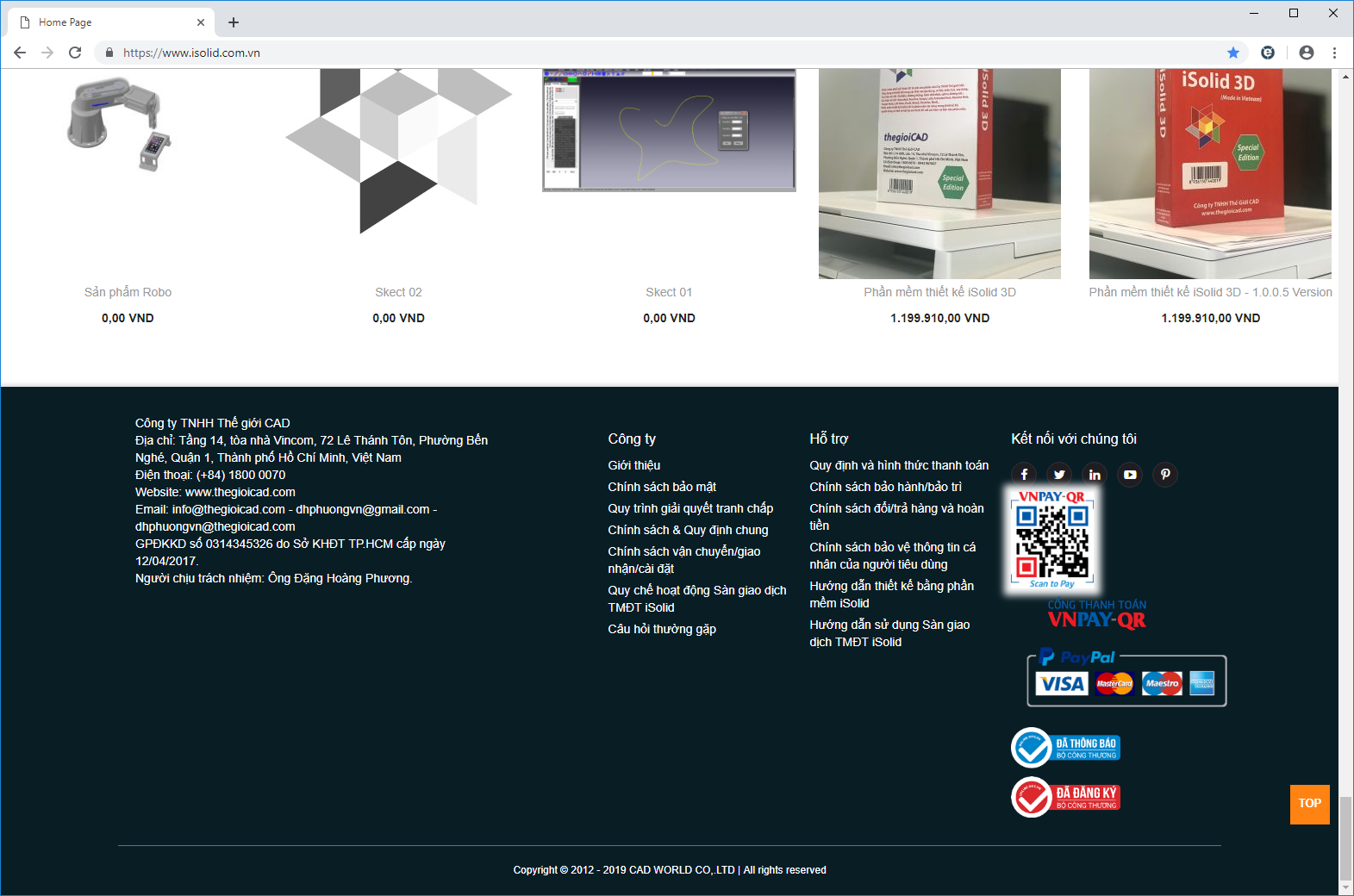Click the Skect 02 product title
The width and height of the screenshot is (1354, 896).
[398, 292]
